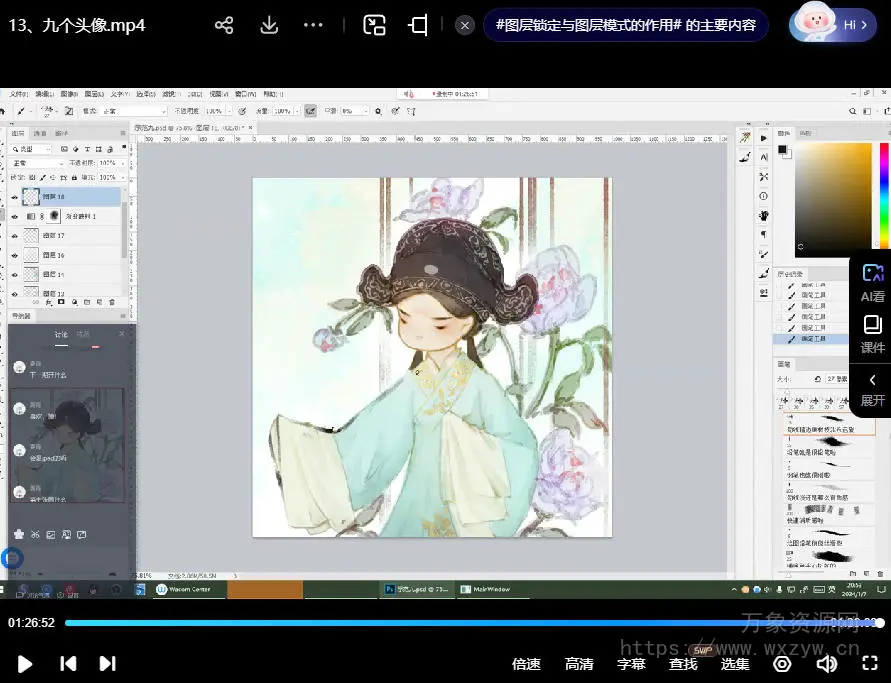Expand the right sidebar with 展开
This screenshot has width=891, height=683.
[x=872, y=389]
